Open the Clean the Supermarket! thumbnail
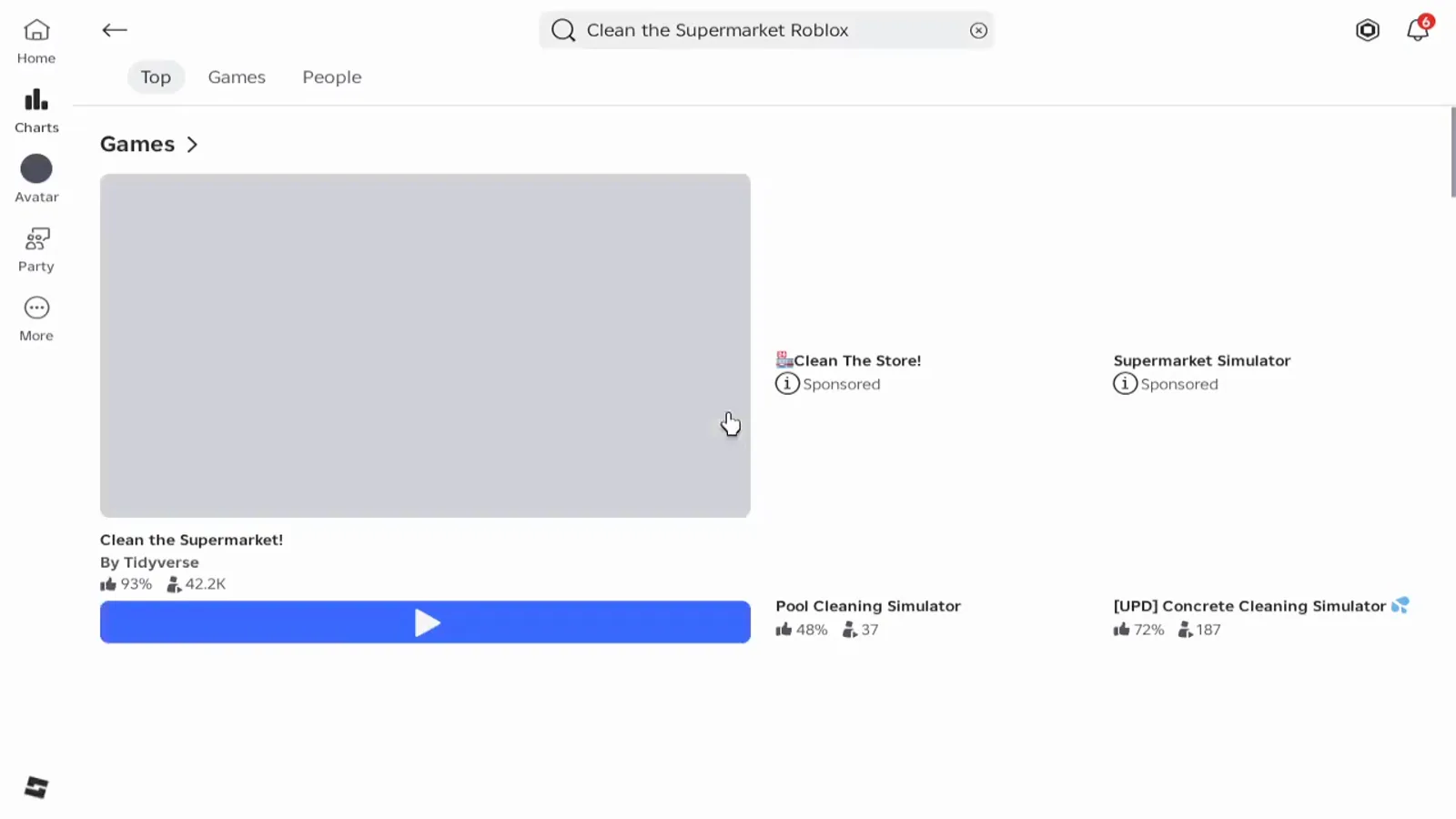Viewport: 1456px width, 819px height. [x=425, y=346]
